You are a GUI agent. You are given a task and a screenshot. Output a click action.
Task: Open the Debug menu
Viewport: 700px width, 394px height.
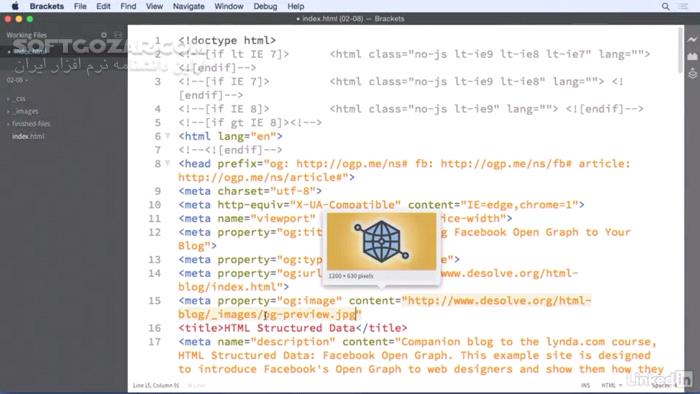(265, 6)
